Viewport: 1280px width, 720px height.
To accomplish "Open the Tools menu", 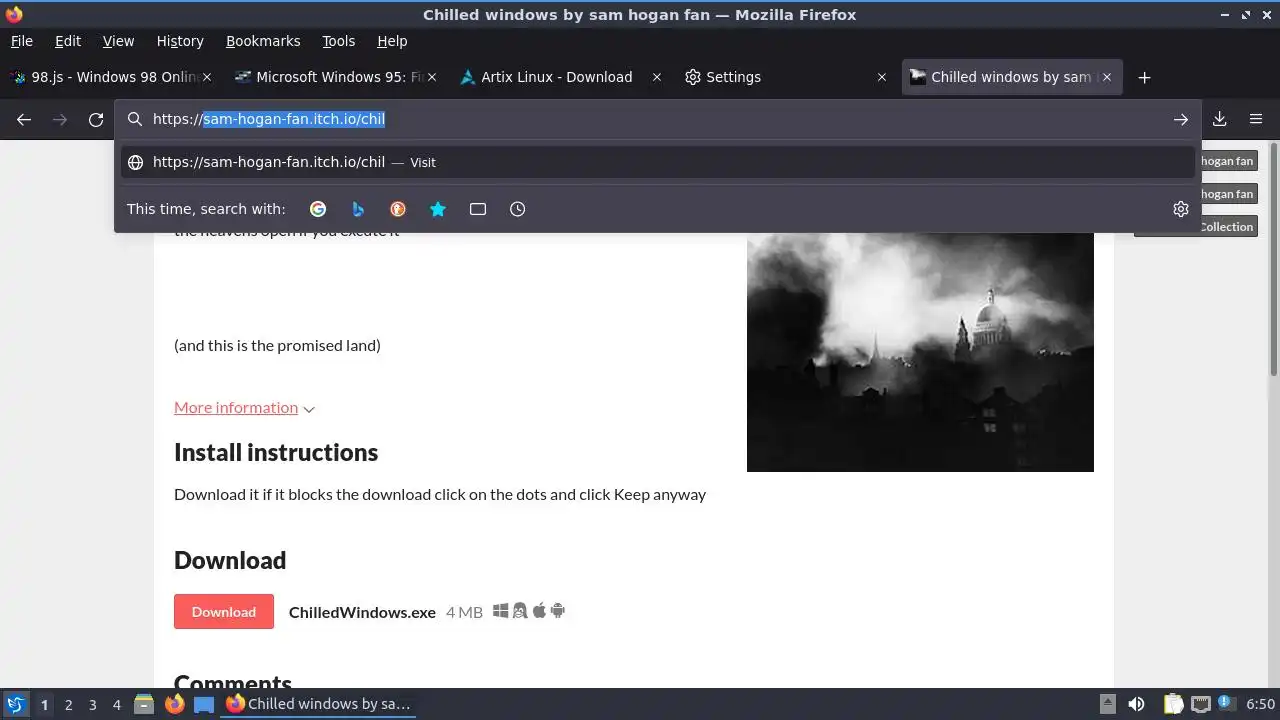I will (x=338, y=41).
